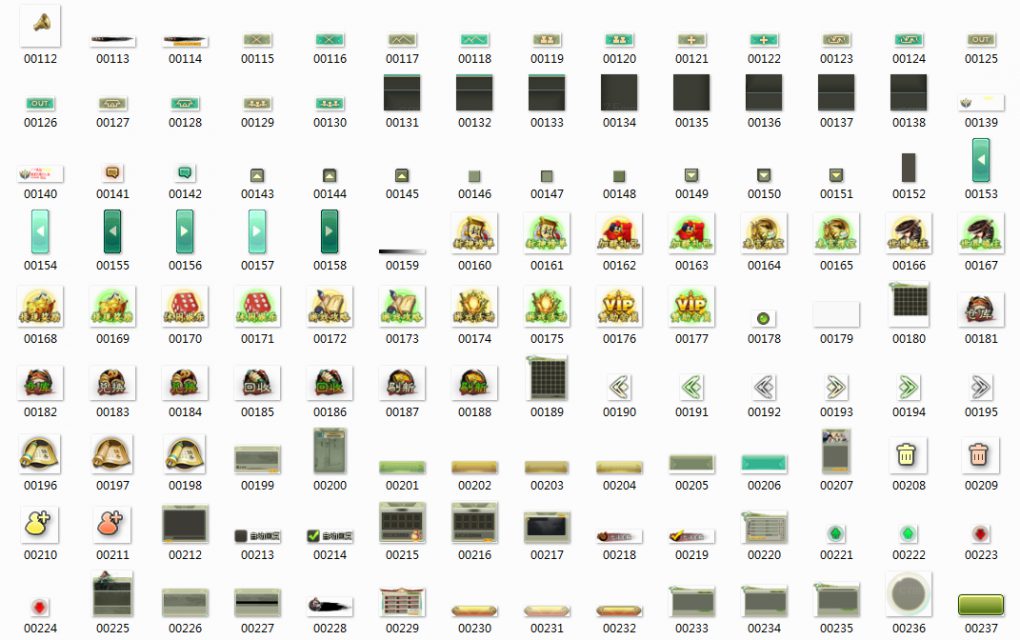Select the green left arrow tab 00153

(981, 160)
